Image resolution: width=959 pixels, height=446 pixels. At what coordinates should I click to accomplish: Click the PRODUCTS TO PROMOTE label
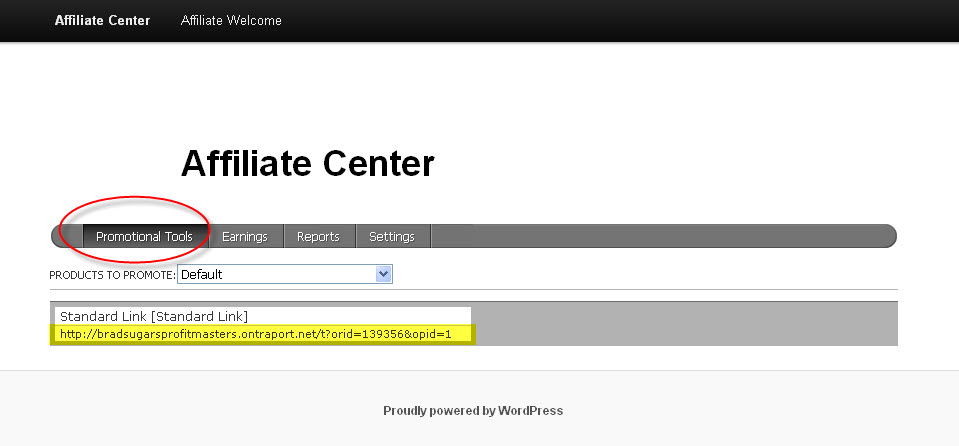click(x=112, y=275)
